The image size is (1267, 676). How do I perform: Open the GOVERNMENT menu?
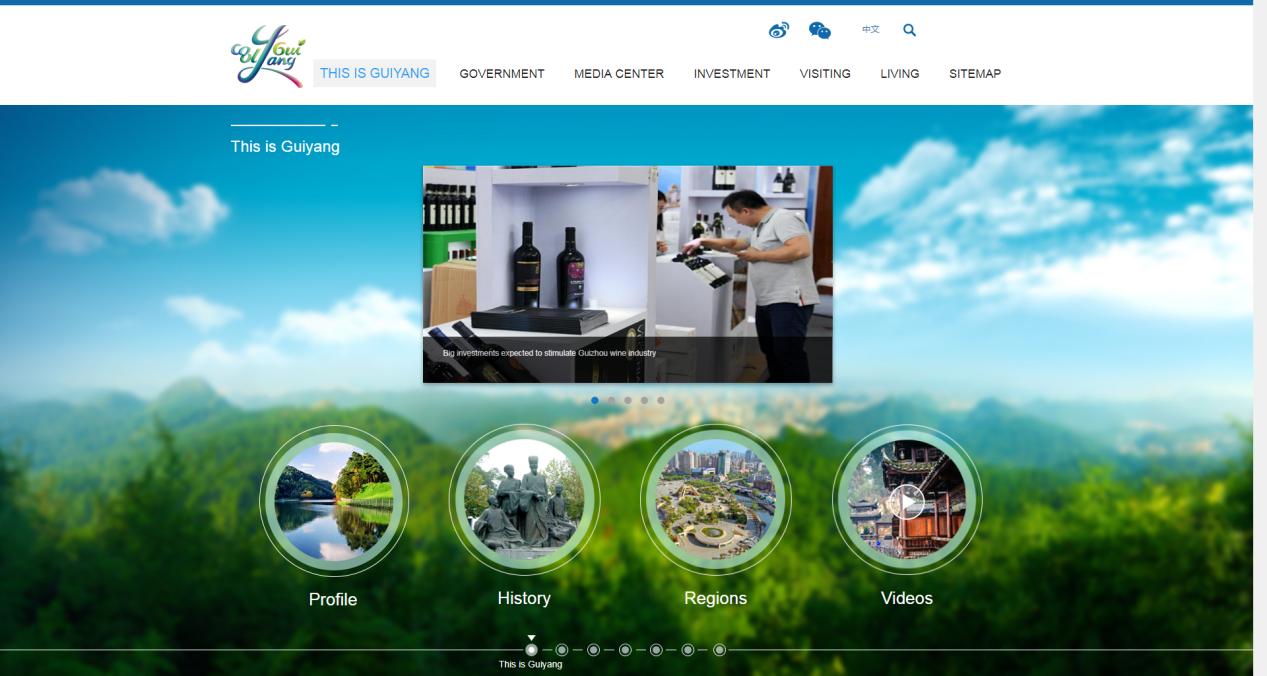[502, 74]
